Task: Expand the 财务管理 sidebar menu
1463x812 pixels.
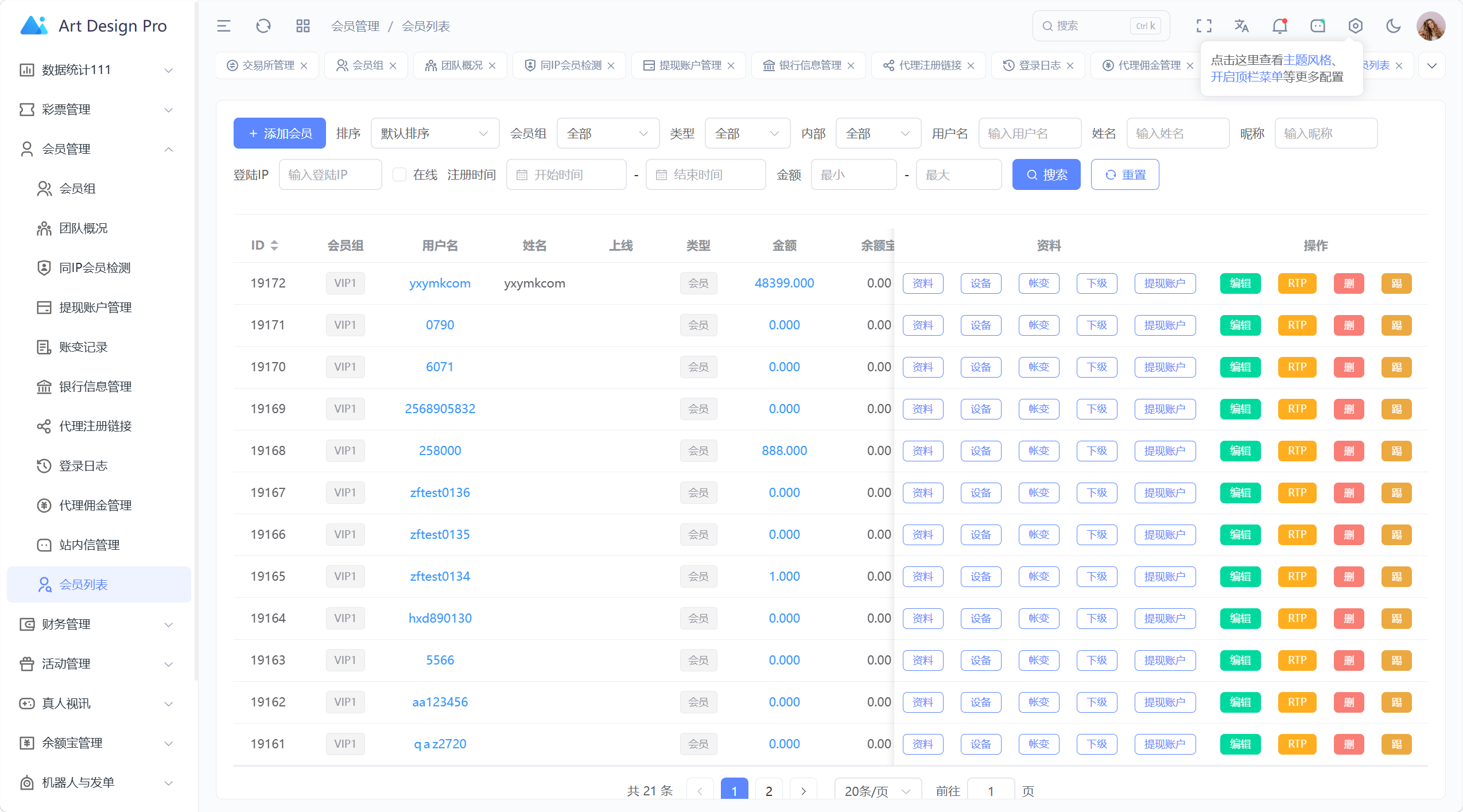Action: tap(99, 624)
